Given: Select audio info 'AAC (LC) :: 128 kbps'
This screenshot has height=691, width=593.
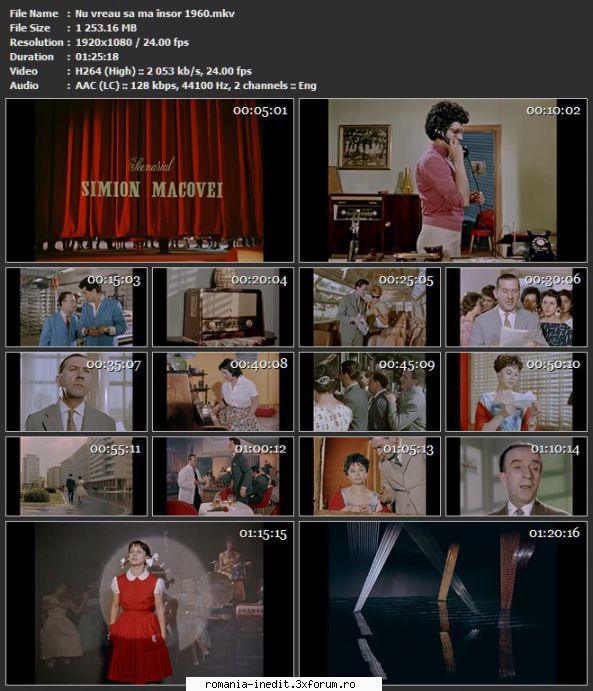Looking at the screenshot, I should (126, 85).
